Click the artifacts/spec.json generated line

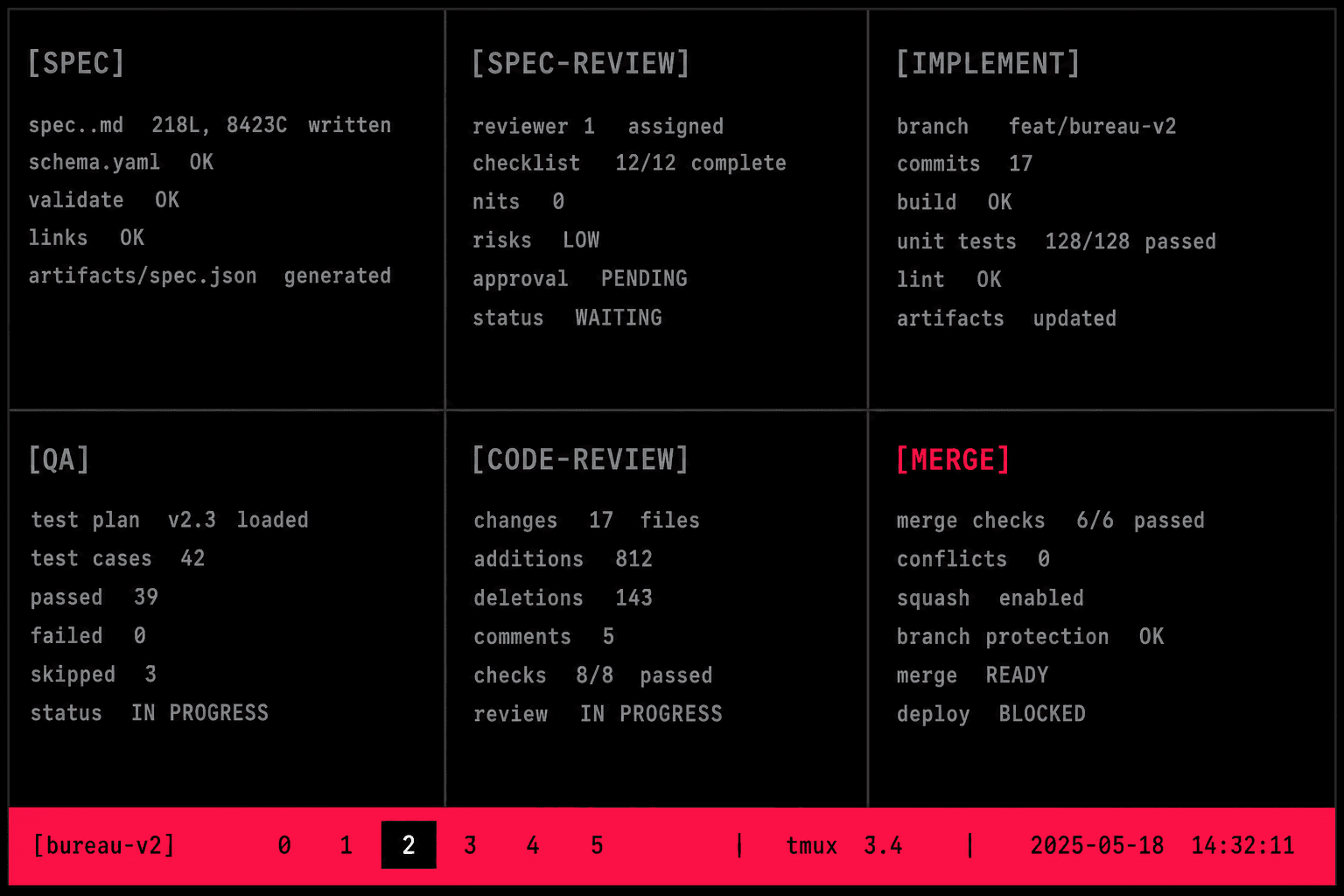(210, 276)
